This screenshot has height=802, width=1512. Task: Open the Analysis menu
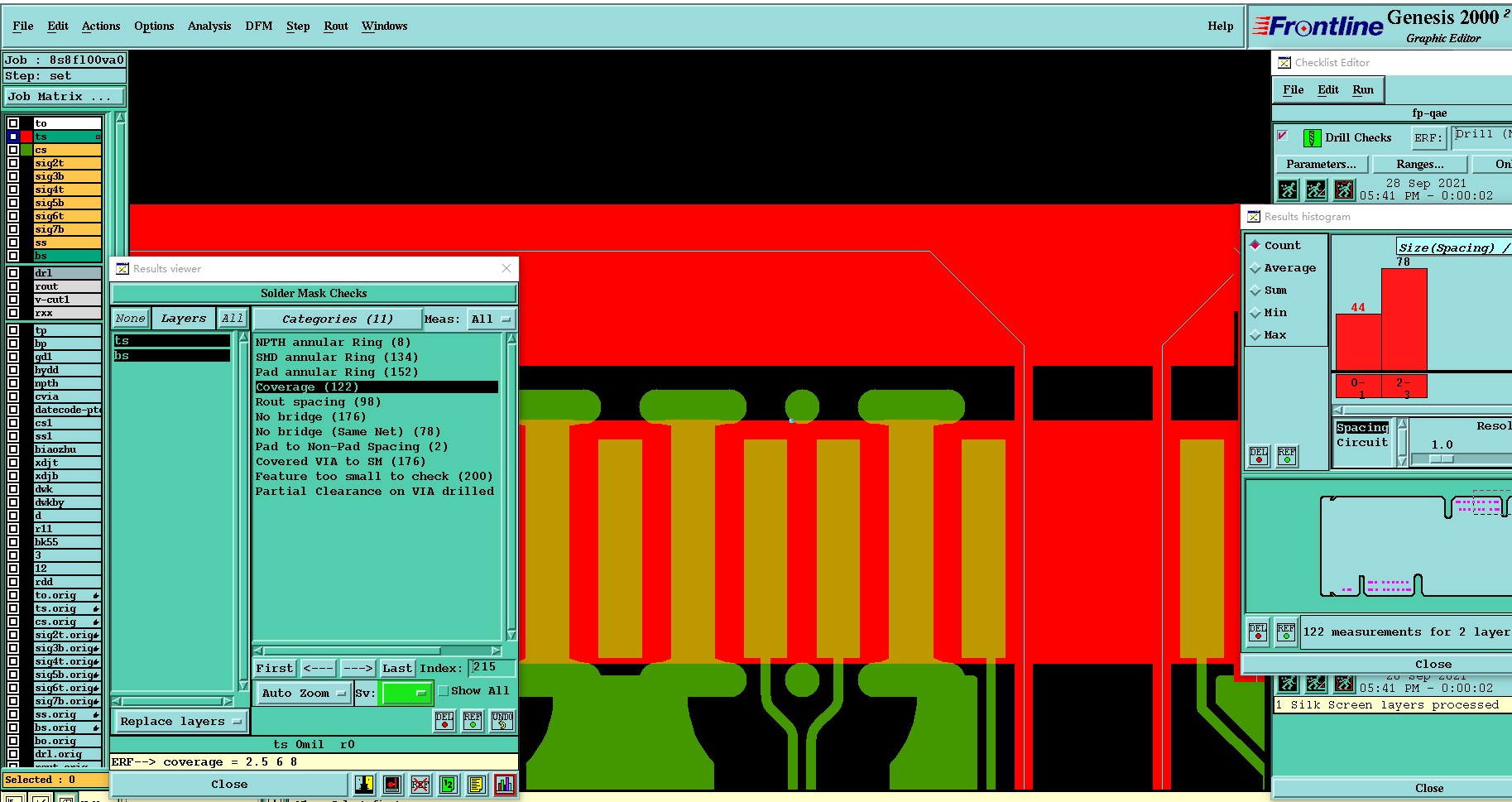click(209, 26)
